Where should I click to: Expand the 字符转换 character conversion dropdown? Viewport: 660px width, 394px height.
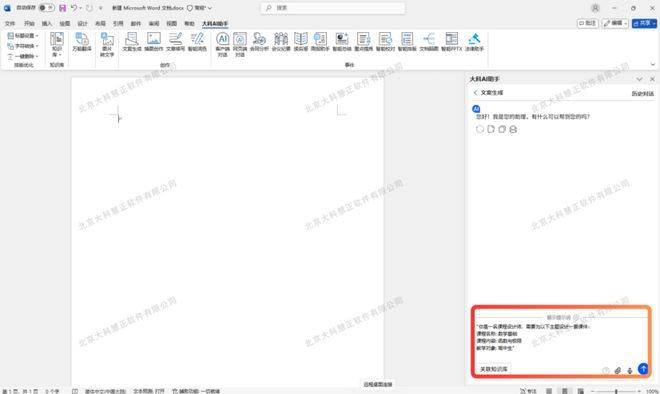23,46
